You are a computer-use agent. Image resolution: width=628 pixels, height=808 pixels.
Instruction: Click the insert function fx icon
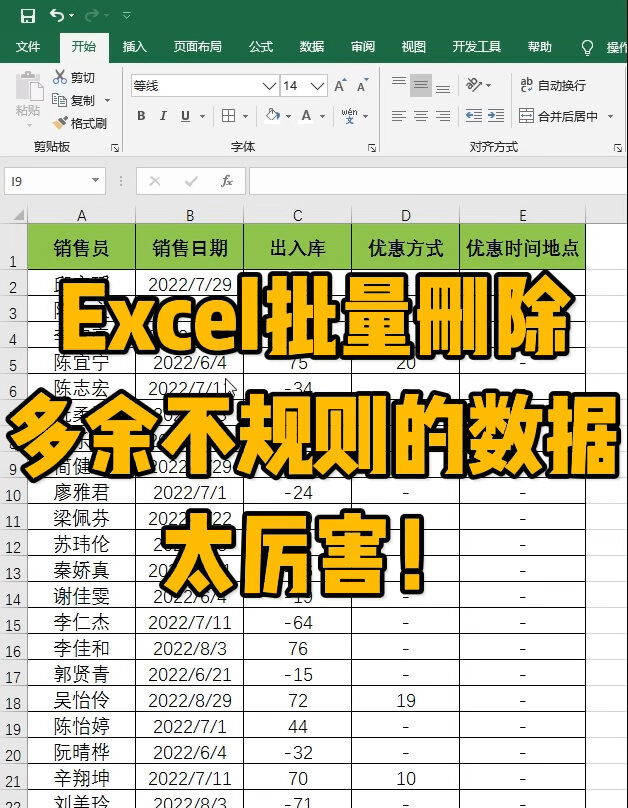[x=227, y=181]
